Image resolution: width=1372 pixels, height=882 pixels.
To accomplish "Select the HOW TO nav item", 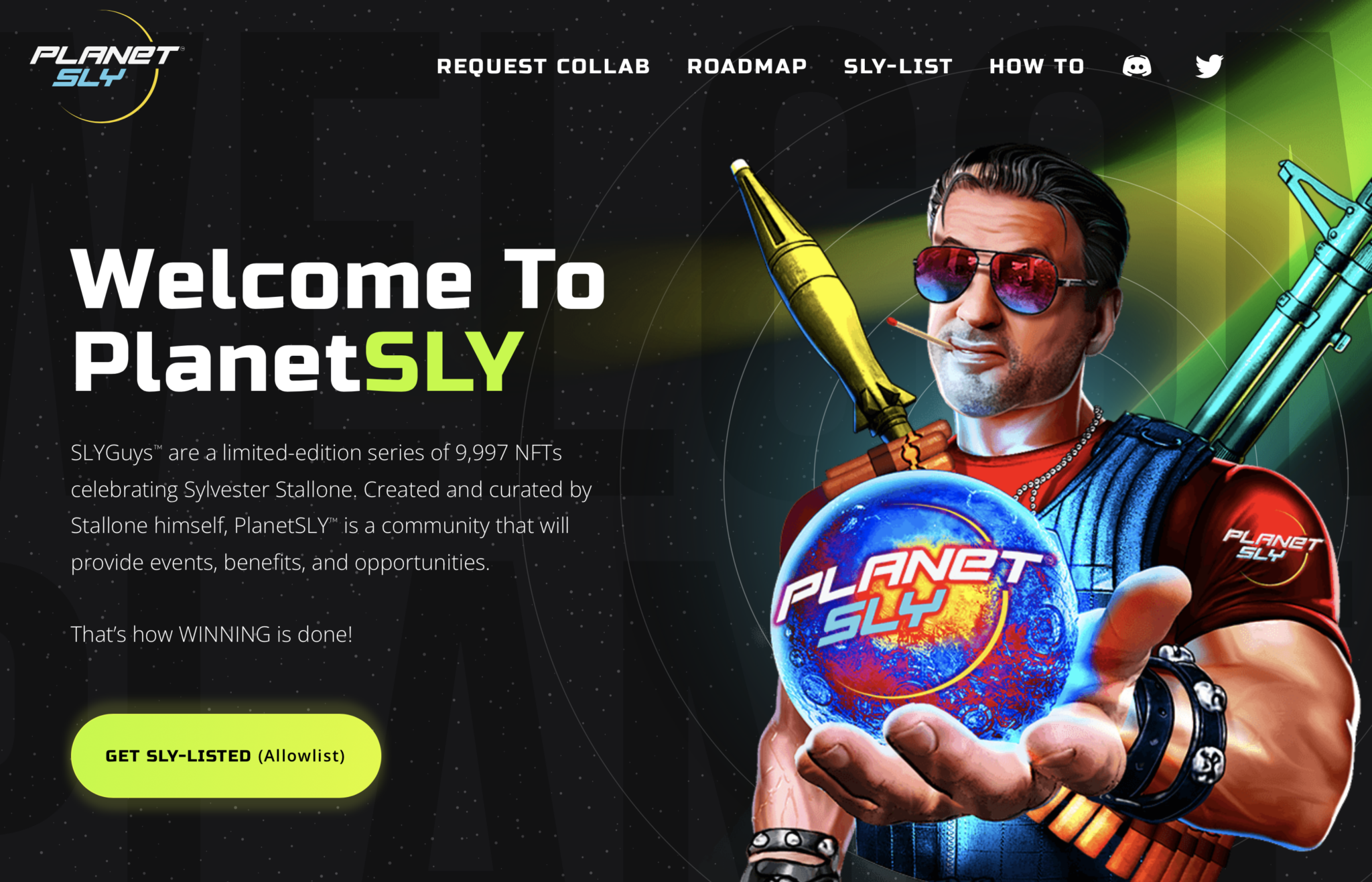I will pyautogui.click(x=1037, y=66).
